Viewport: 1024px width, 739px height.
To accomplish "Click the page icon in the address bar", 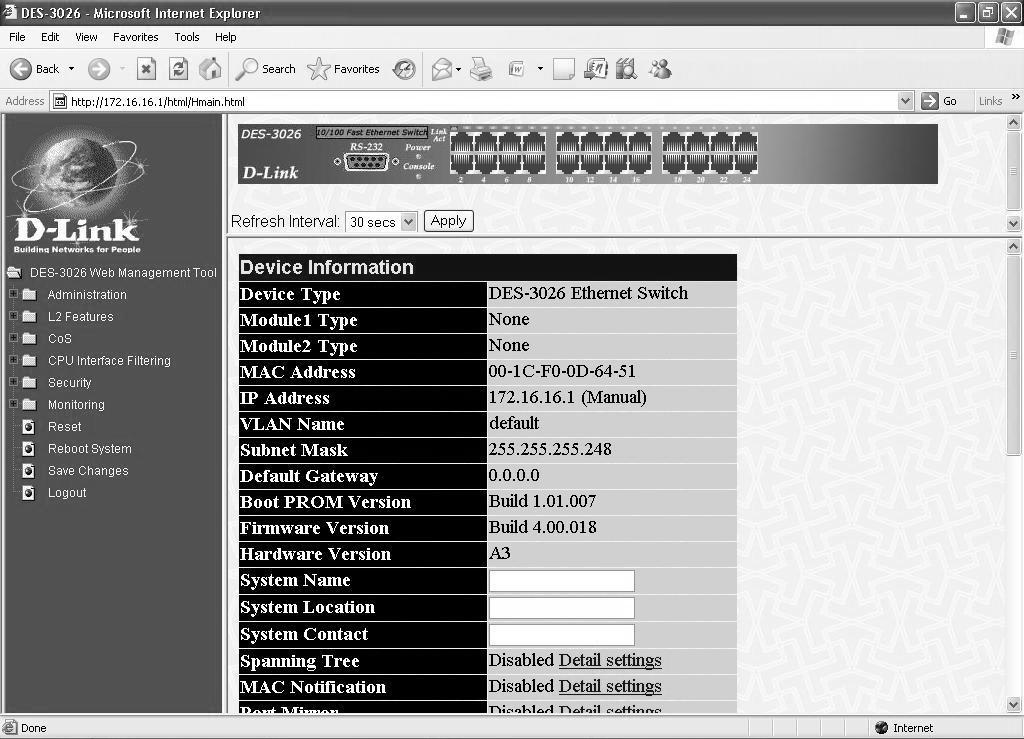I will (x=59, y=101).
